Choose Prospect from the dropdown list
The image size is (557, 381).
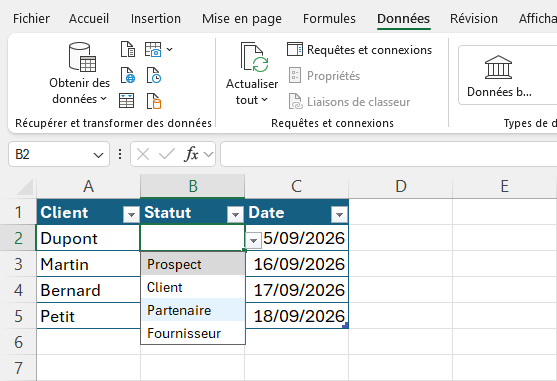193,264
